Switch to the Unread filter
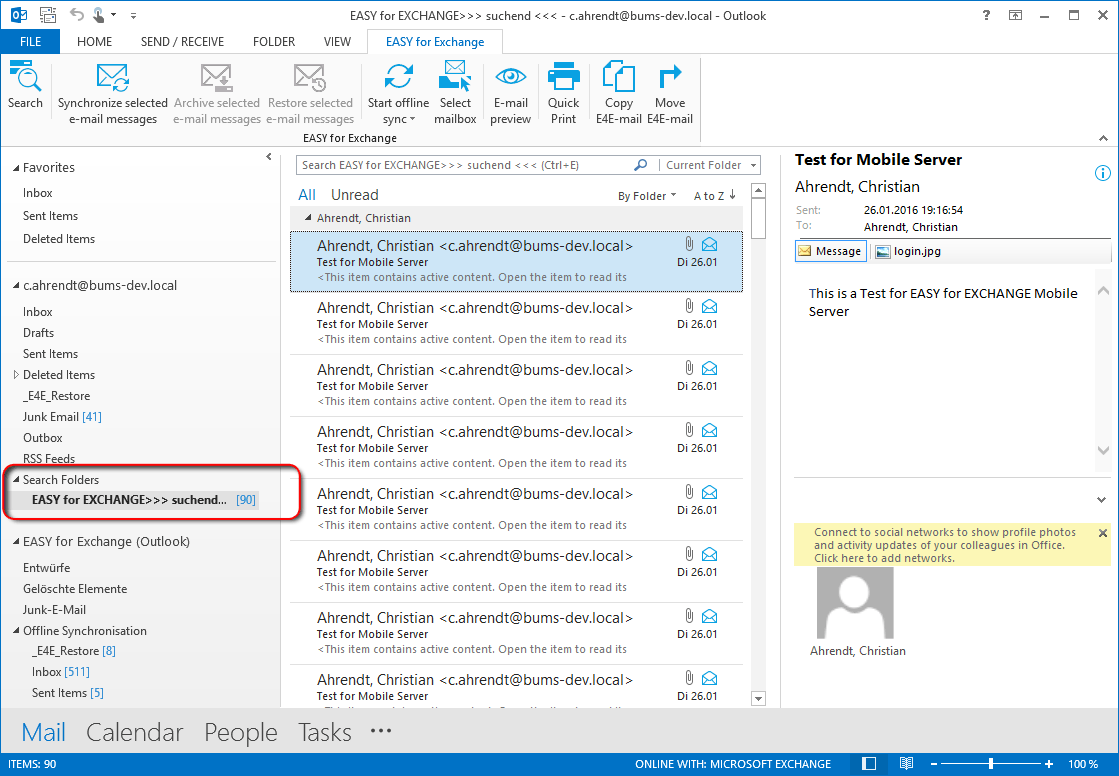This screenshot has width=1119, height=776. pyautogui.click(x=354, y=195)
